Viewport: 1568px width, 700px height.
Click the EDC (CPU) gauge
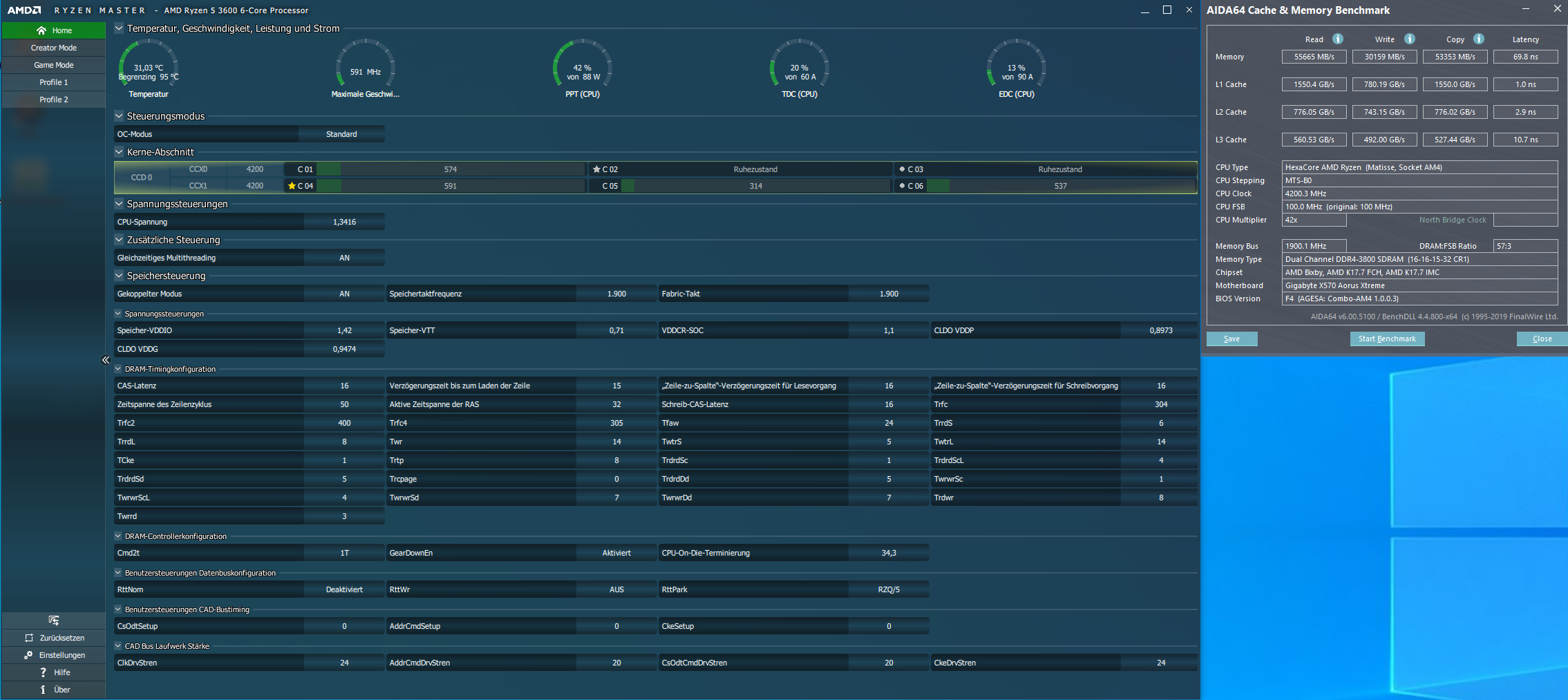point(1017,69)
